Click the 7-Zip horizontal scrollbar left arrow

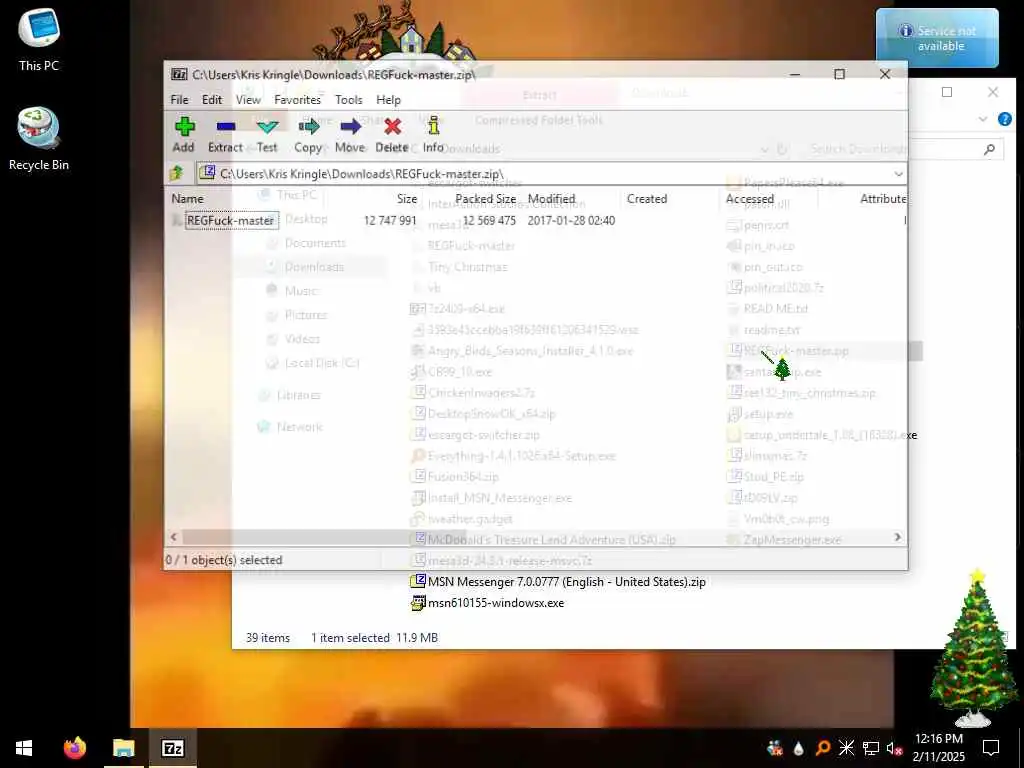(174, 537)
